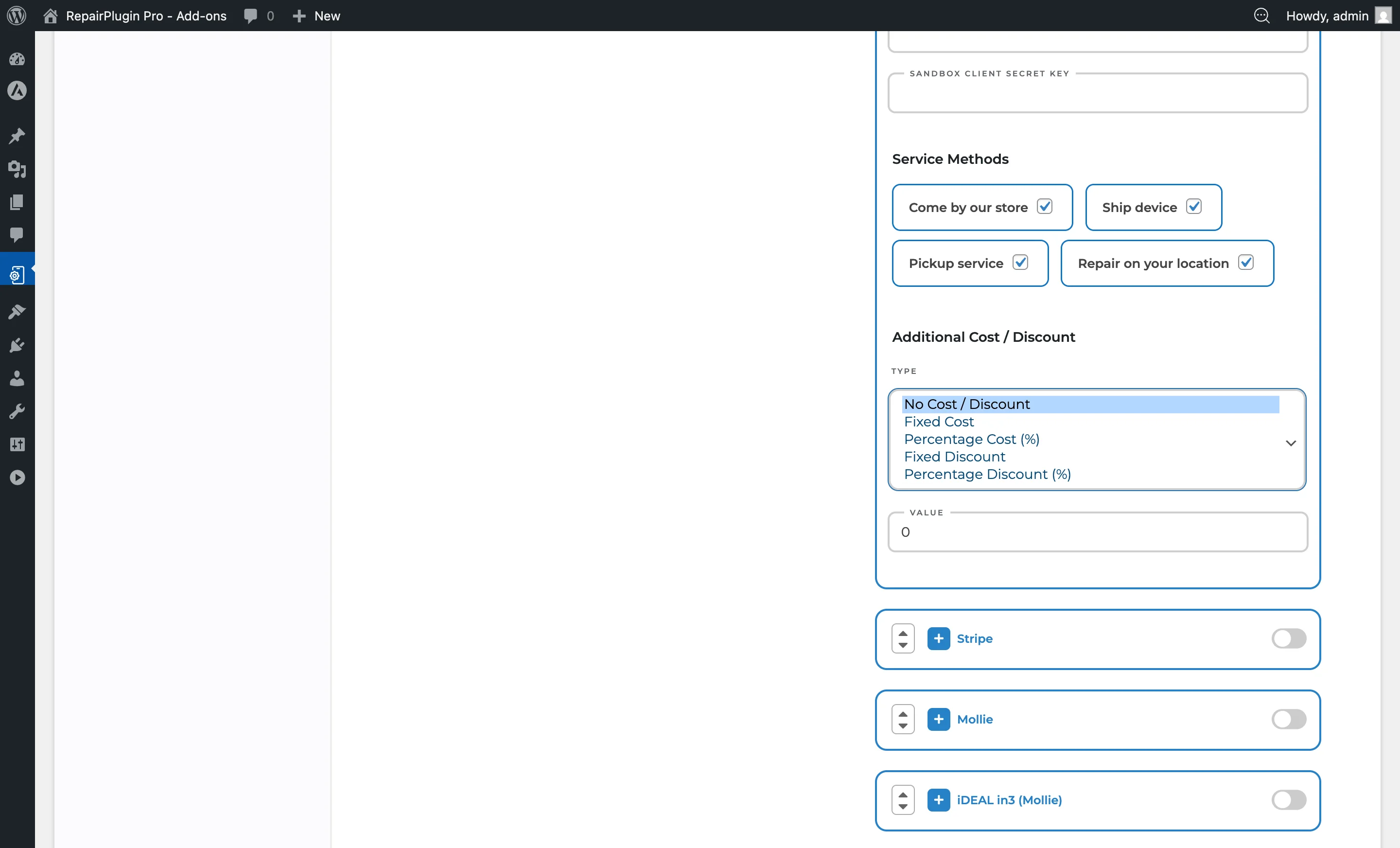Open the Media library icon
This screenshot has height=848, width=1400.
coord(17,169)
